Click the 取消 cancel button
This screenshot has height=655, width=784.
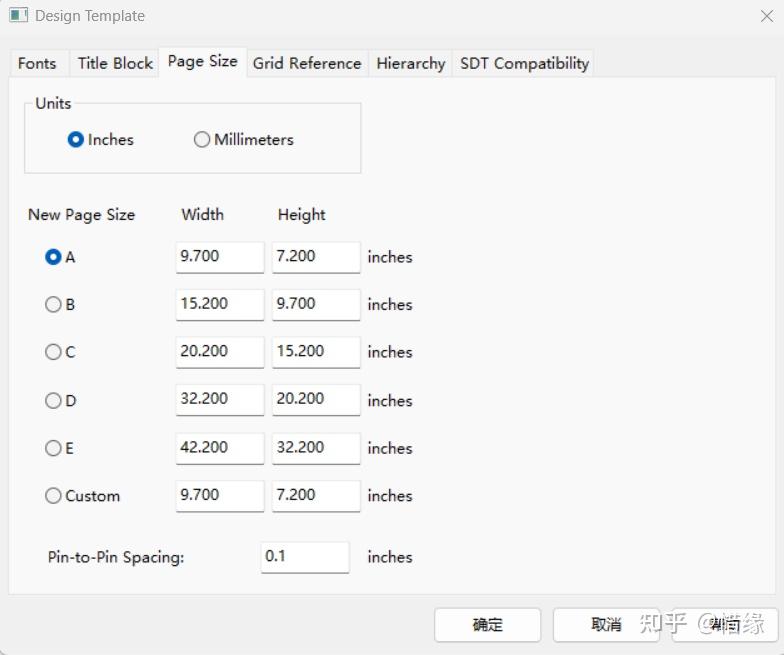coord(606,625)
